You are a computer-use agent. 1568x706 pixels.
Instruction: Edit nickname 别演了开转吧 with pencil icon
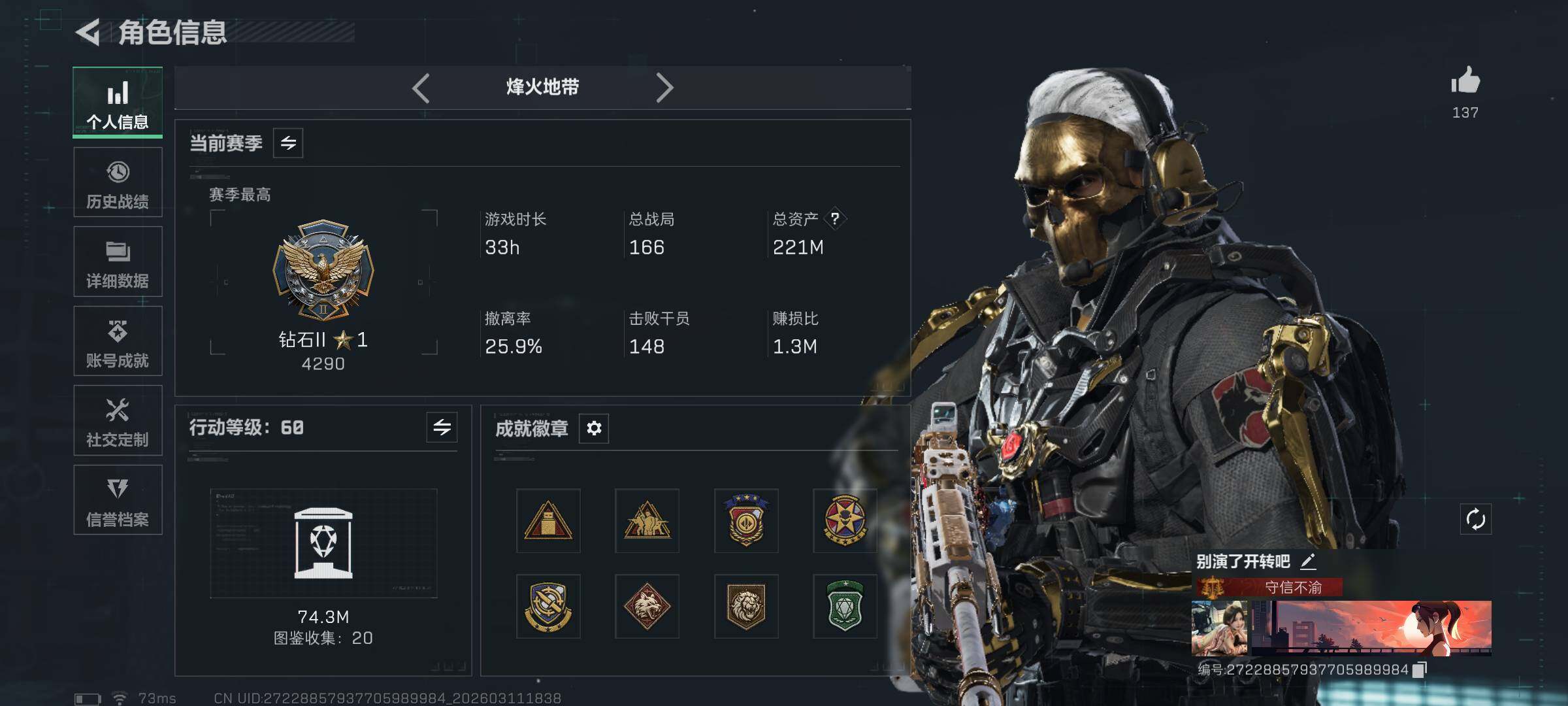(1308, 562)
